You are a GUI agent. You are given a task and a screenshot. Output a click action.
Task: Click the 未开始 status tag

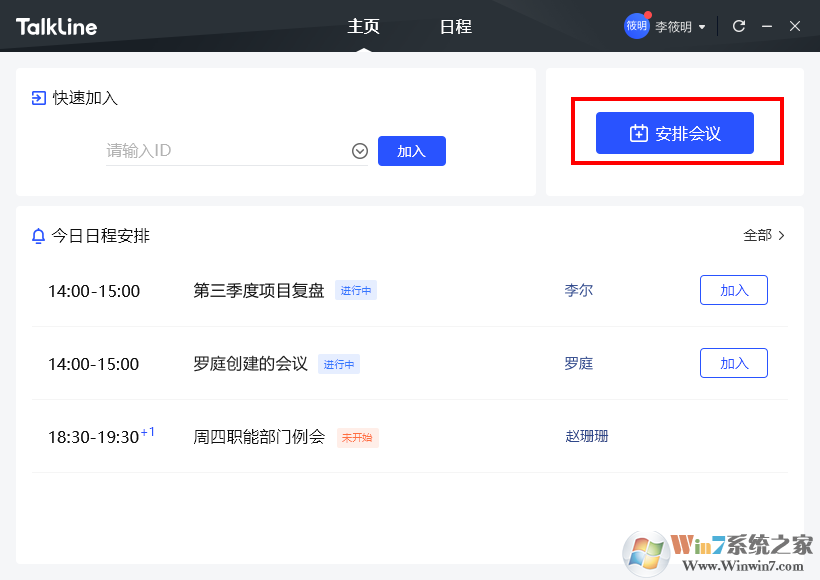coord(358,437)
